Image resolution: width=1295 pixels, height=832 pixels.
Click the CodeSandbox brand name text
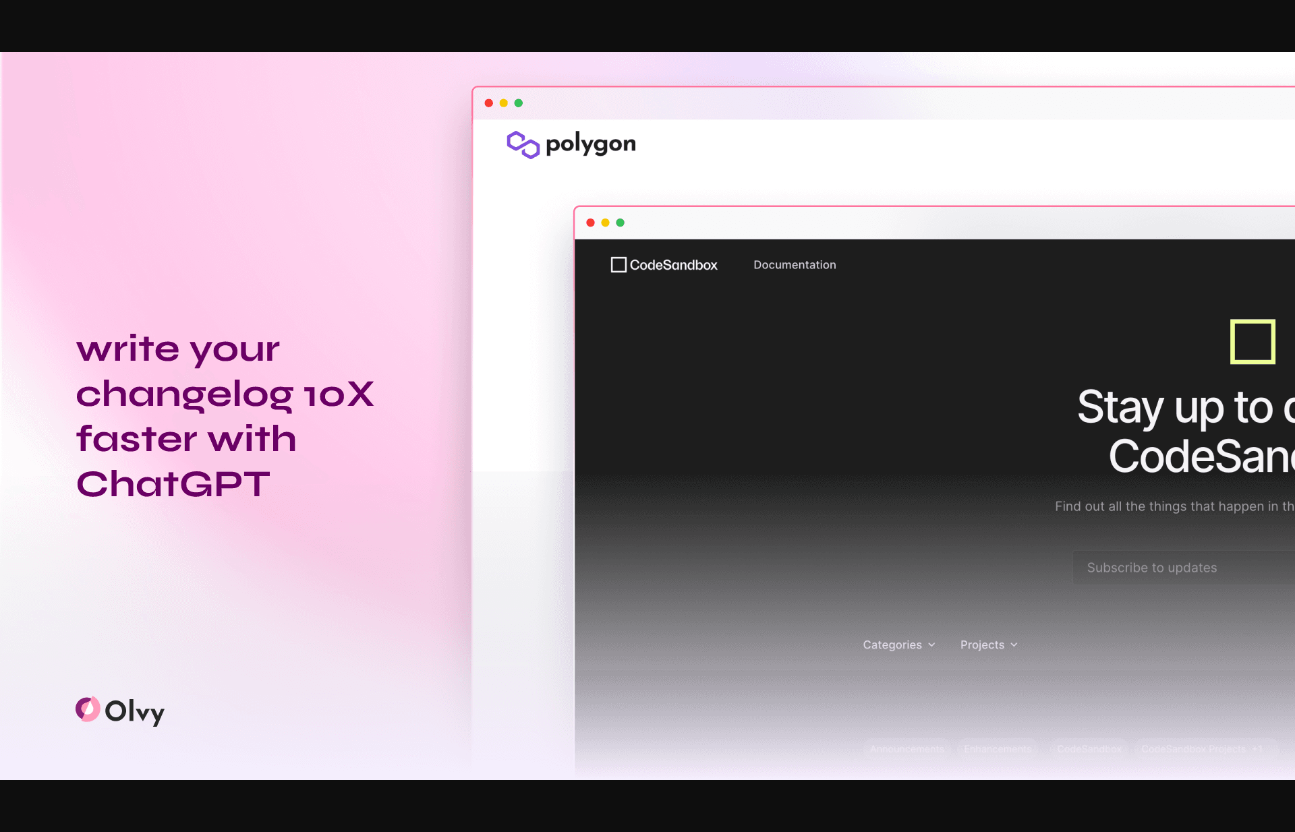click(x=673, y=265)
